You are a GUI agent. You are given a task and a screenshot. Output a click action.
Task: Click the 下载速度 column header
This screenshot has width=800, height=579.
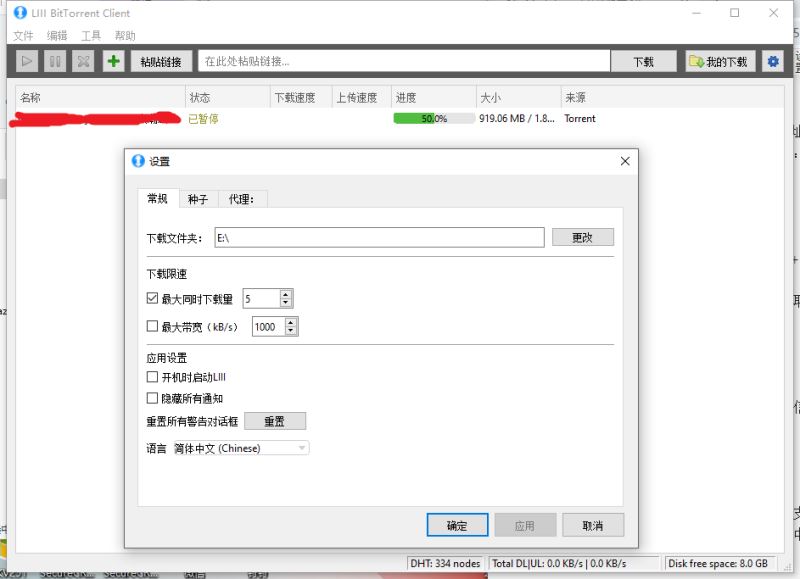click(x=301, y=97)
